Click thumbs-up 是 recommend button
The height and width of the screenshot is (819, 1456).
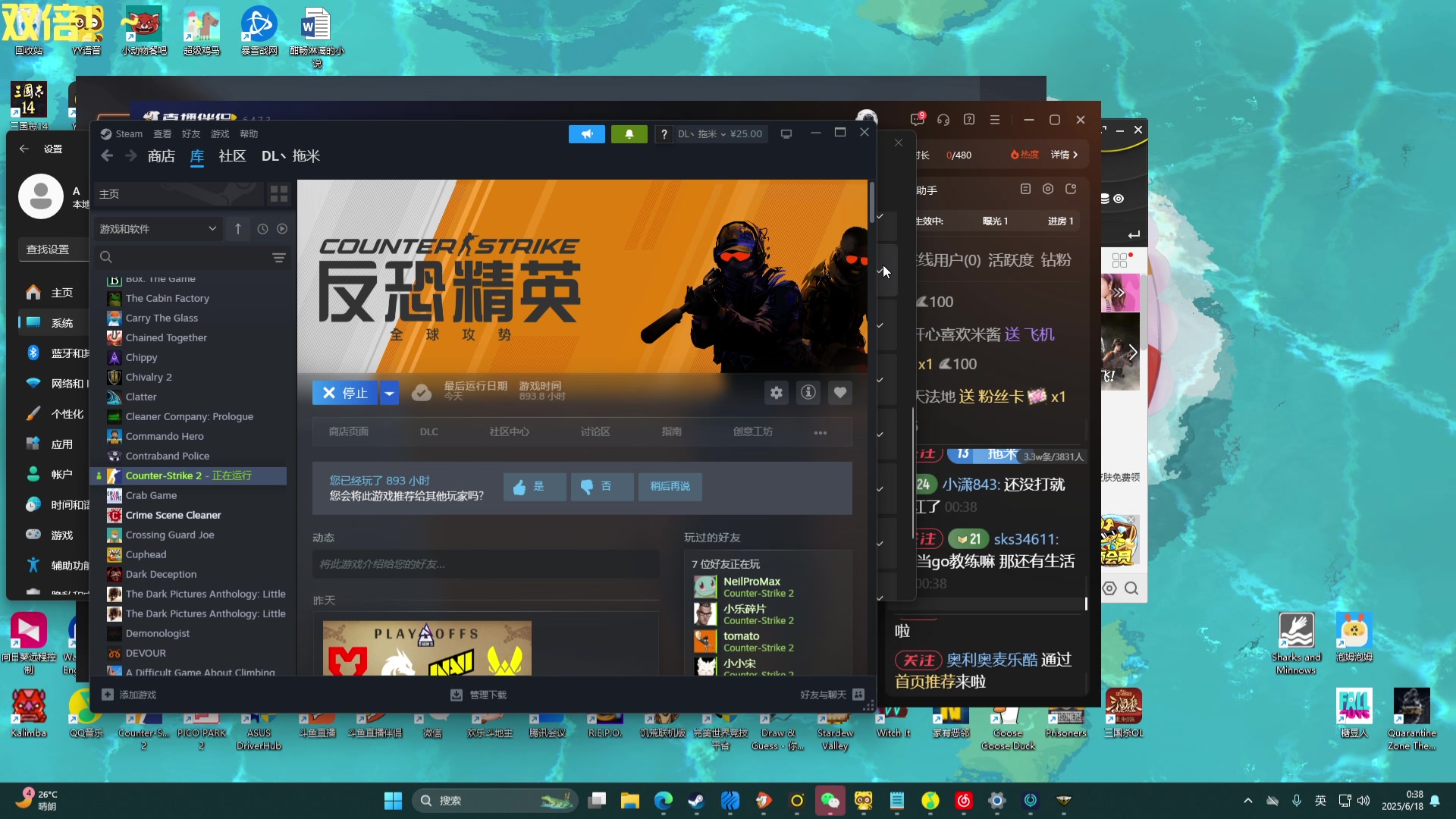tap(534, 487)
